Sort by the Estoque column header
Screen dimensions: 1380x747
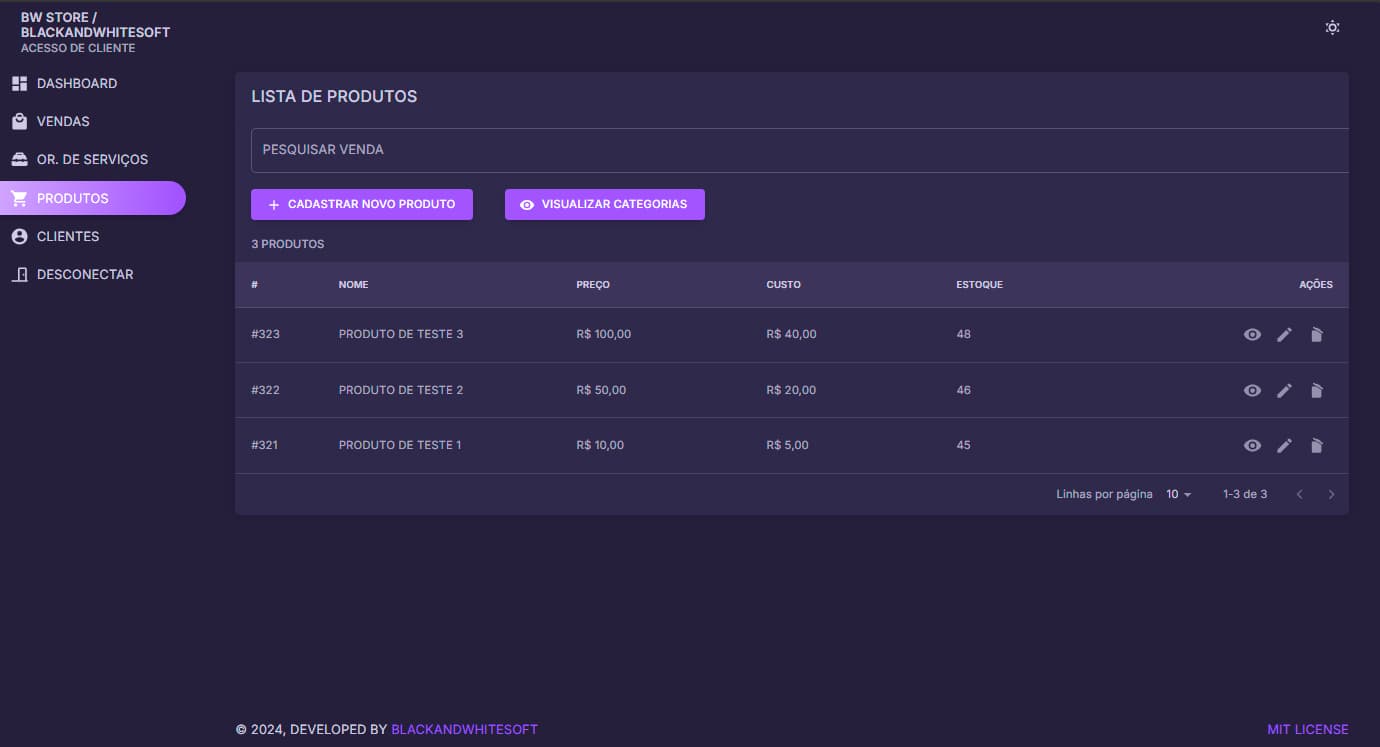click(979, 285)
